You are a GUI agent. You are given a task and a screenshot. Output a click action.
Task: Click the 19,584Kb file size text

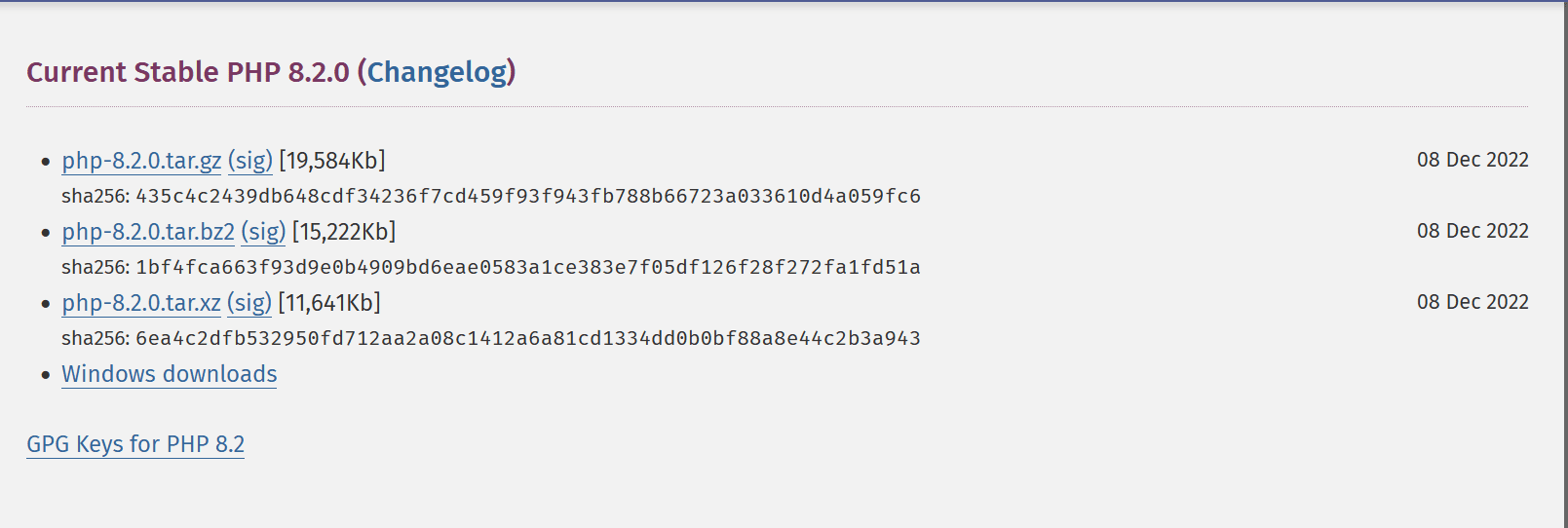coord(332,161)
